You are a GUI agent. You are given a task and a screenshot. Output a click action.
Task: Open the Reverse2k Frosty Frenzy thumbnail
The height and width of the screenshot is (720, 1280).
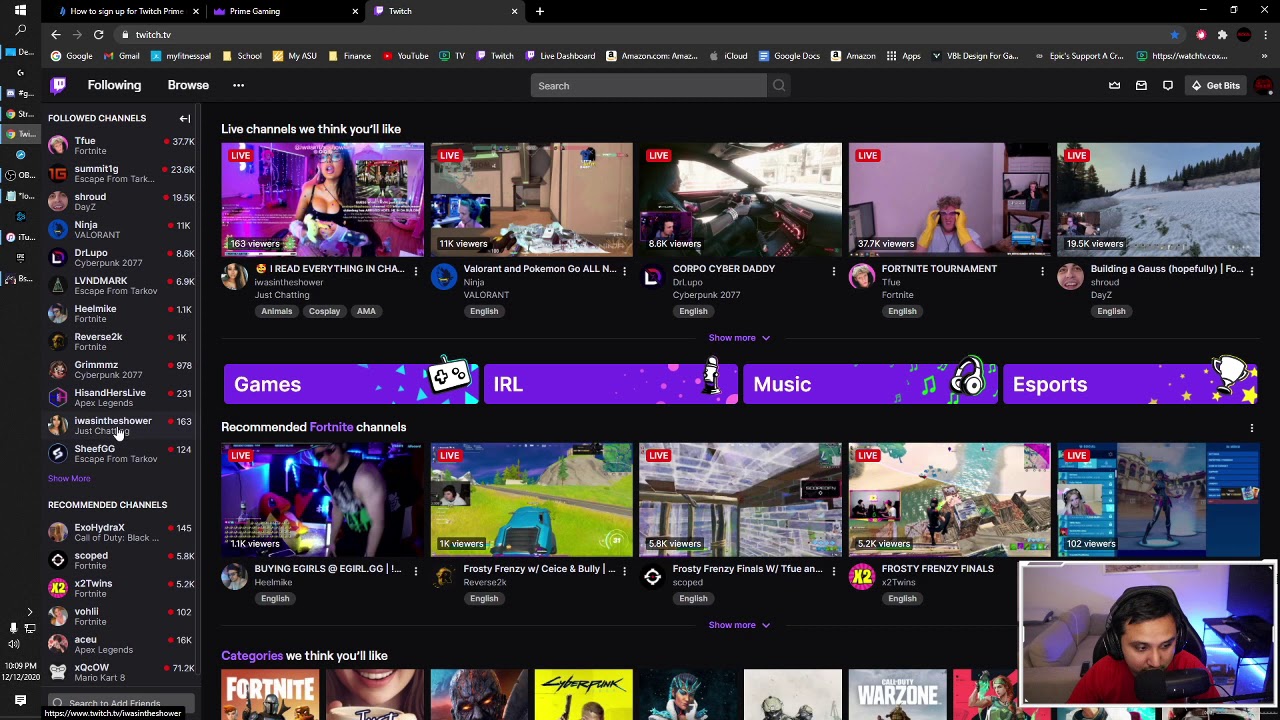coord(531,499)
